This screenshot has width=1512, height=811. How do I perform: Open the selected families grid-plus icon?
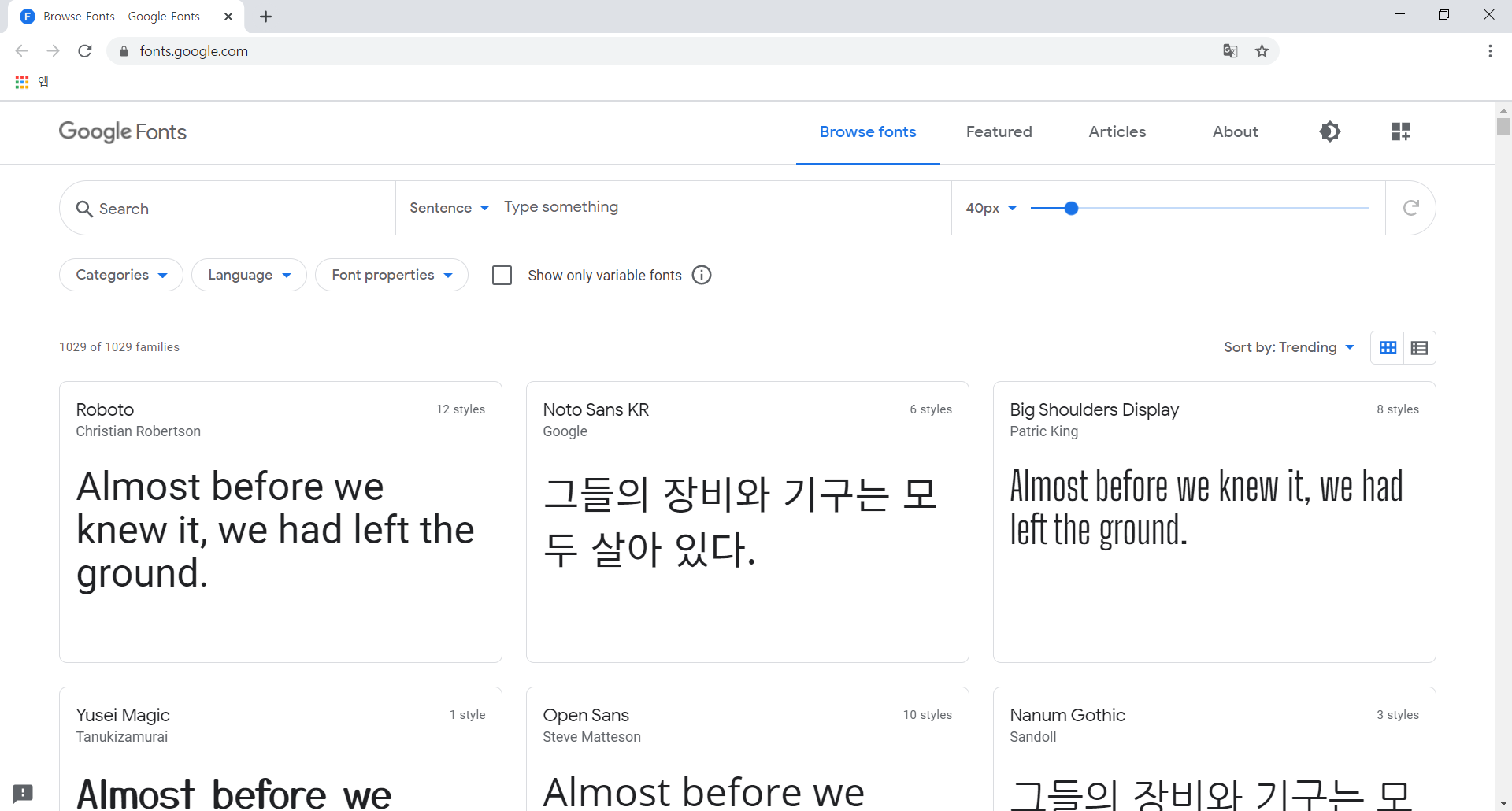[x=1401, y=131]
